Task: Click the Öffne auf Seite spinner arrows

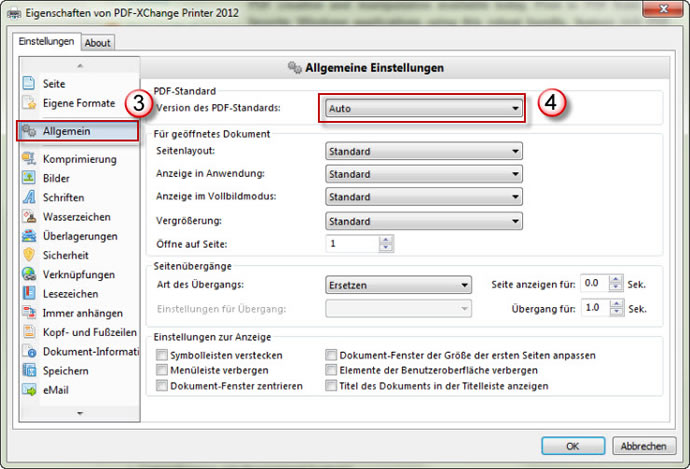Action: click(386, 243)
